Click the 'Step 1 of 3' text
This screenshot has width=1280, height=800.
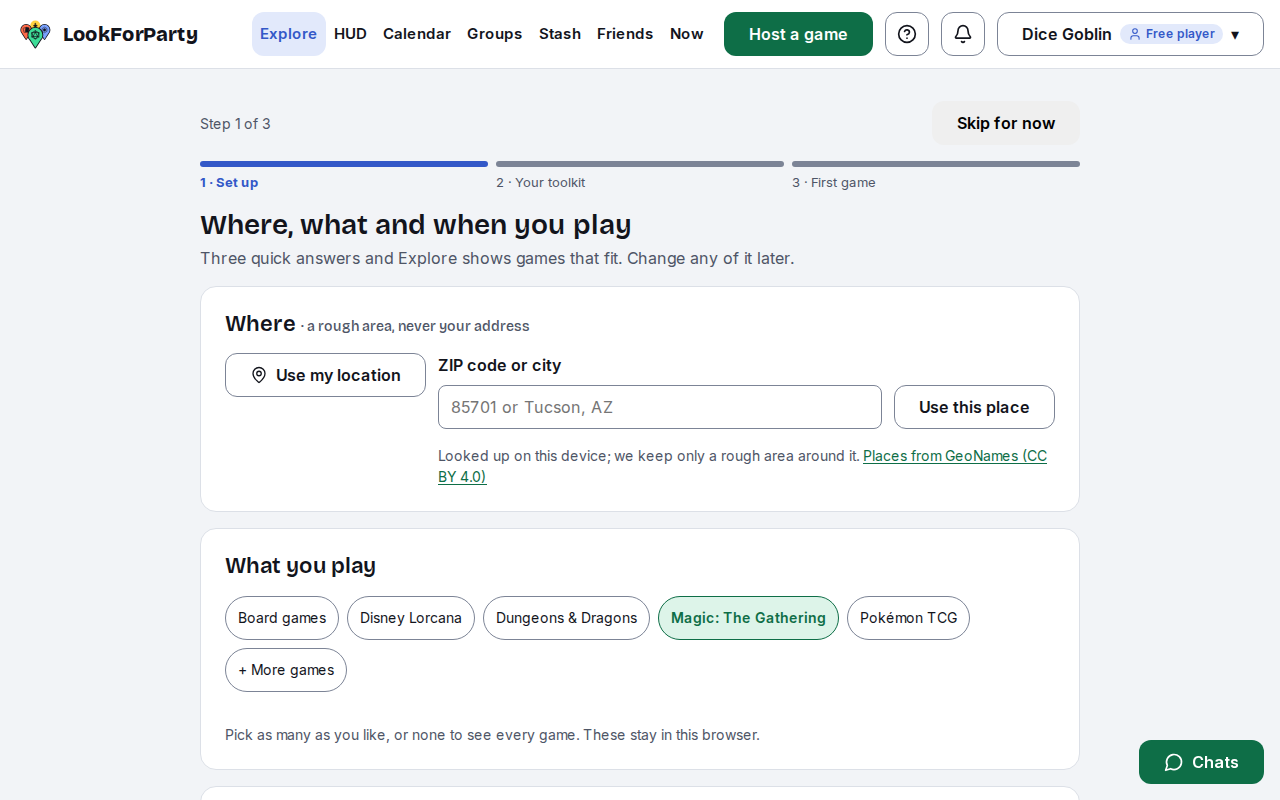pyautogui.click(x=235, y=124)
